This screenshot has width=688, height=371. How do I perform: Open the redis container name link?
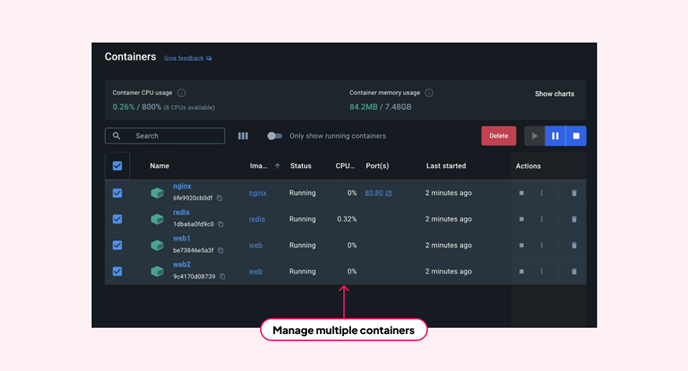(x=181, y=212)
